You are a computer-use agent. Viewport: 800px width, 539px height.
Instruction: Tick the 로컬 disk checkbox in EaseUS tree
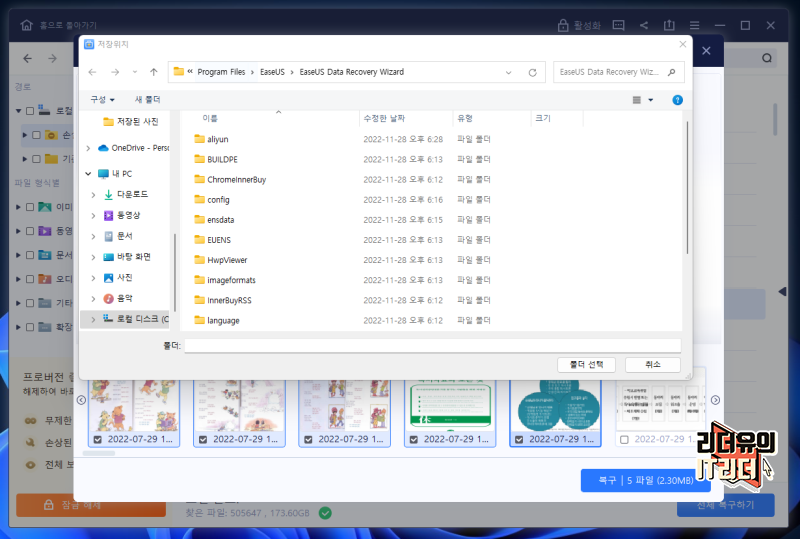[x=30, y=111]
